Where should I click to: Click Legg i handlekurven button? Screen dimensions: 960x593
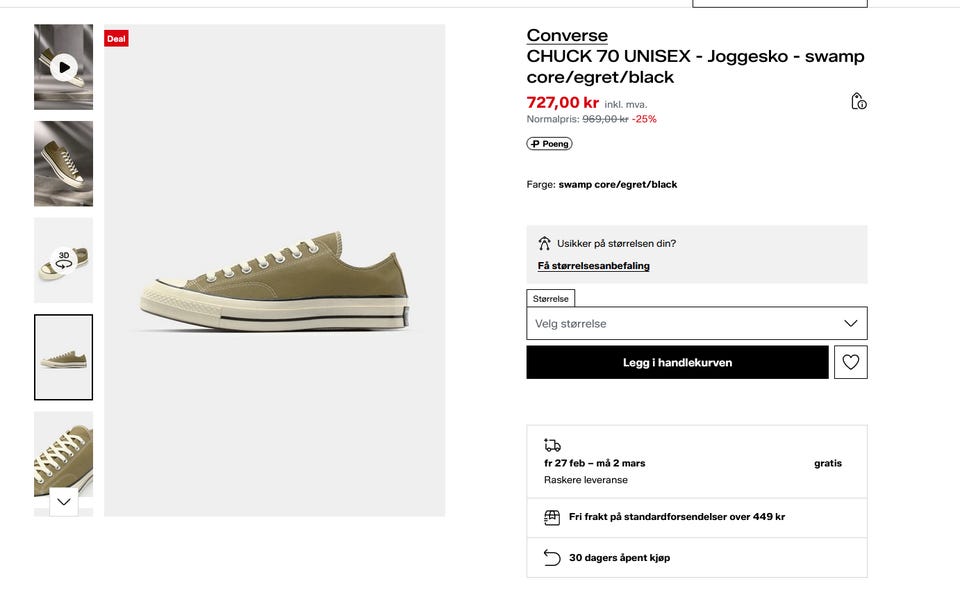[677, 362]
